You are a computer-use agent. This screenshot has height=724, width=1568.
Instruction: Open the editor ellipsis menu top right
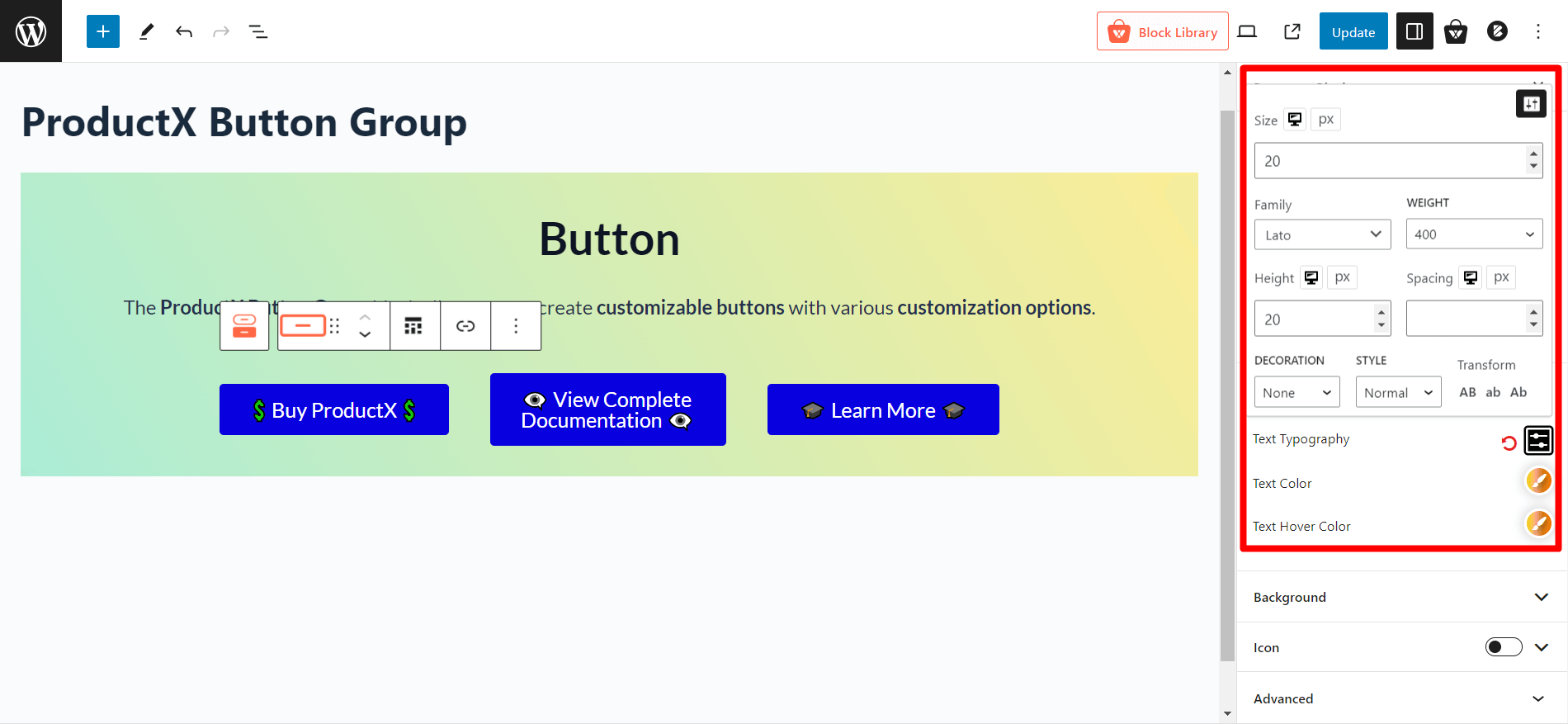click(x=1537, y=31)
